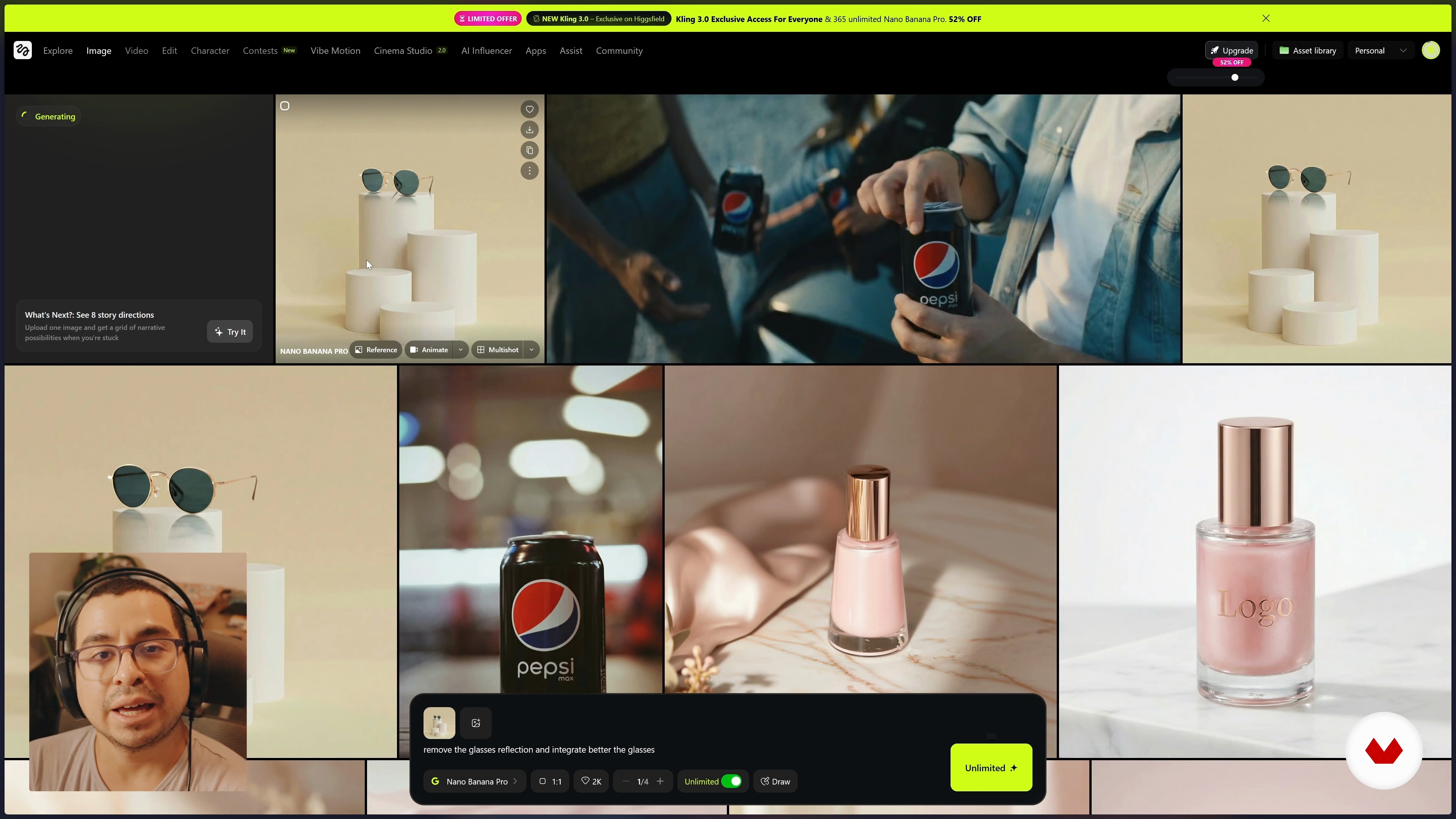Open the user profile avatar

click(x=1431, y=50)
